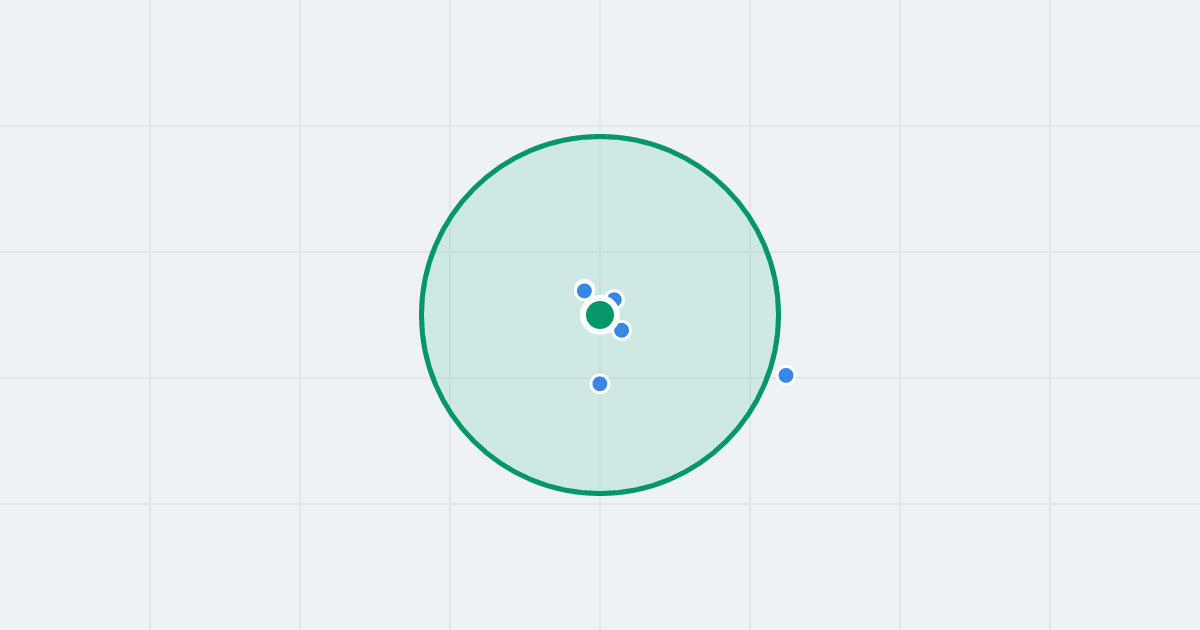1200x630 pixels.
Task: Select the blue dot outside the green circle
Action: point(786,375)
